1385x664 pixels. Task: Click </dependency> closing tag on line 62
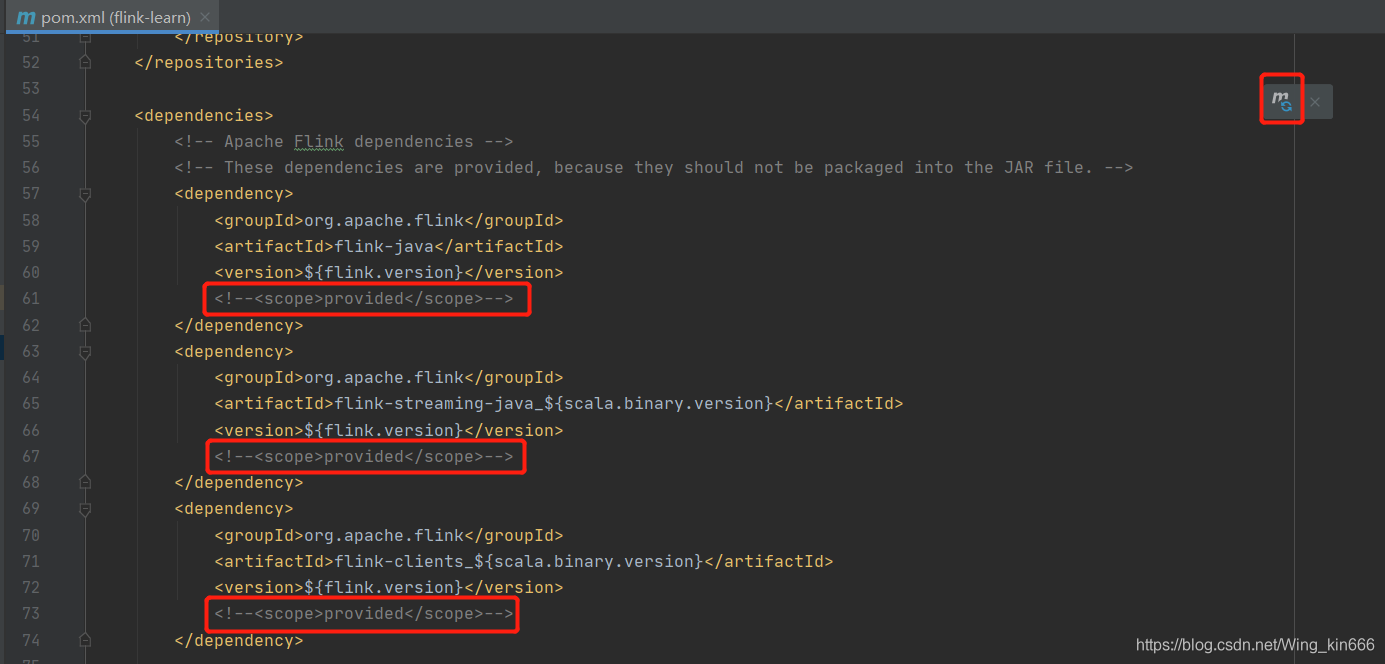tap(239, 325)
